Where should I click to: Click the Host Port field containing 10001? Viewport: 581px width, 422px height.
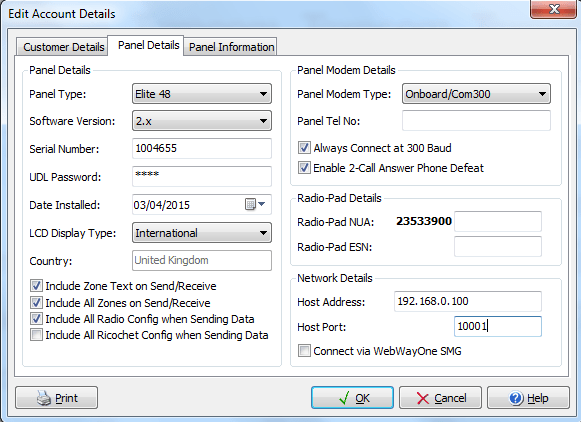pos(498,326)
